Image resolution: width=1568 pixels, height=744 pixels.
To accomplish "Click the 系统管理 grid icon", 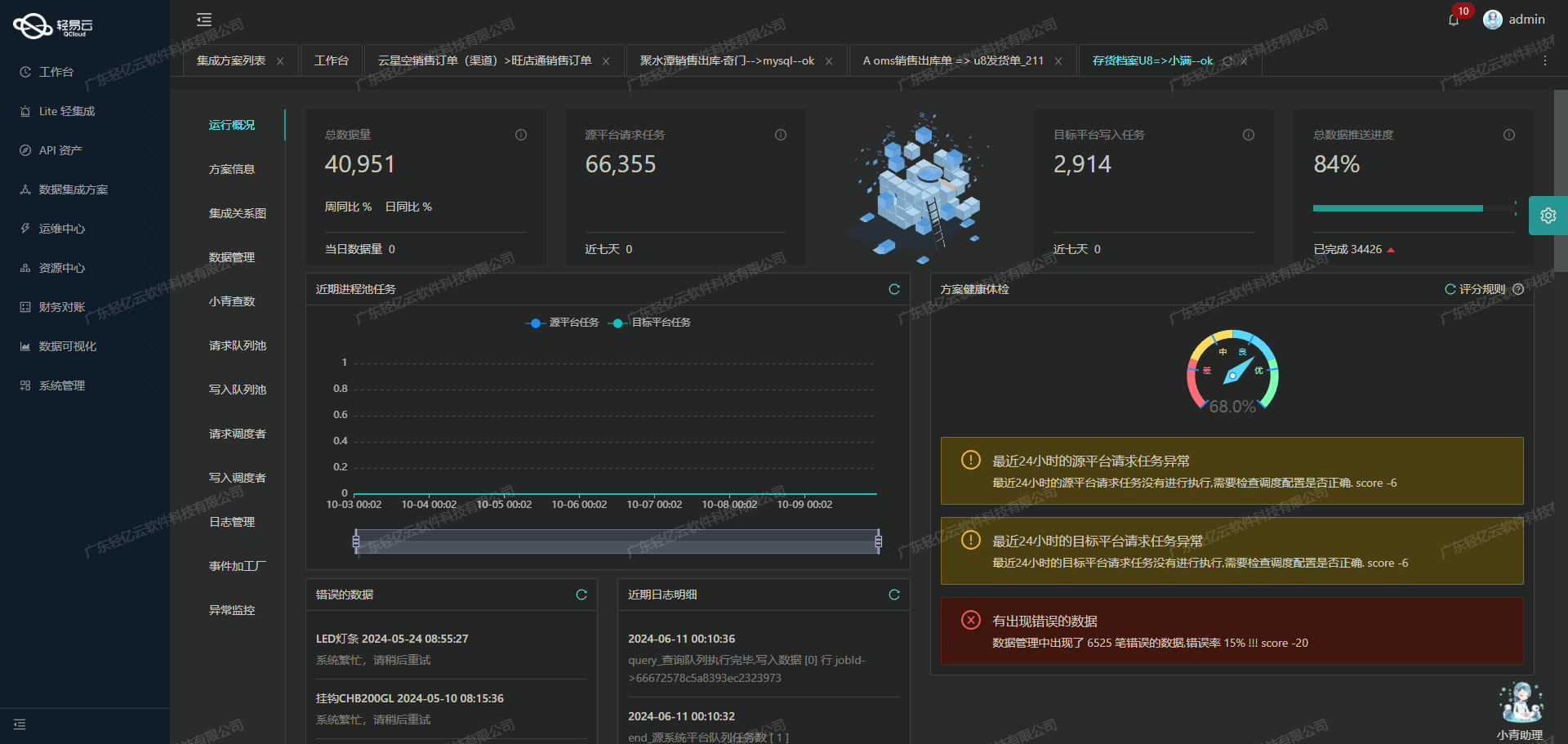I will 25,385.
